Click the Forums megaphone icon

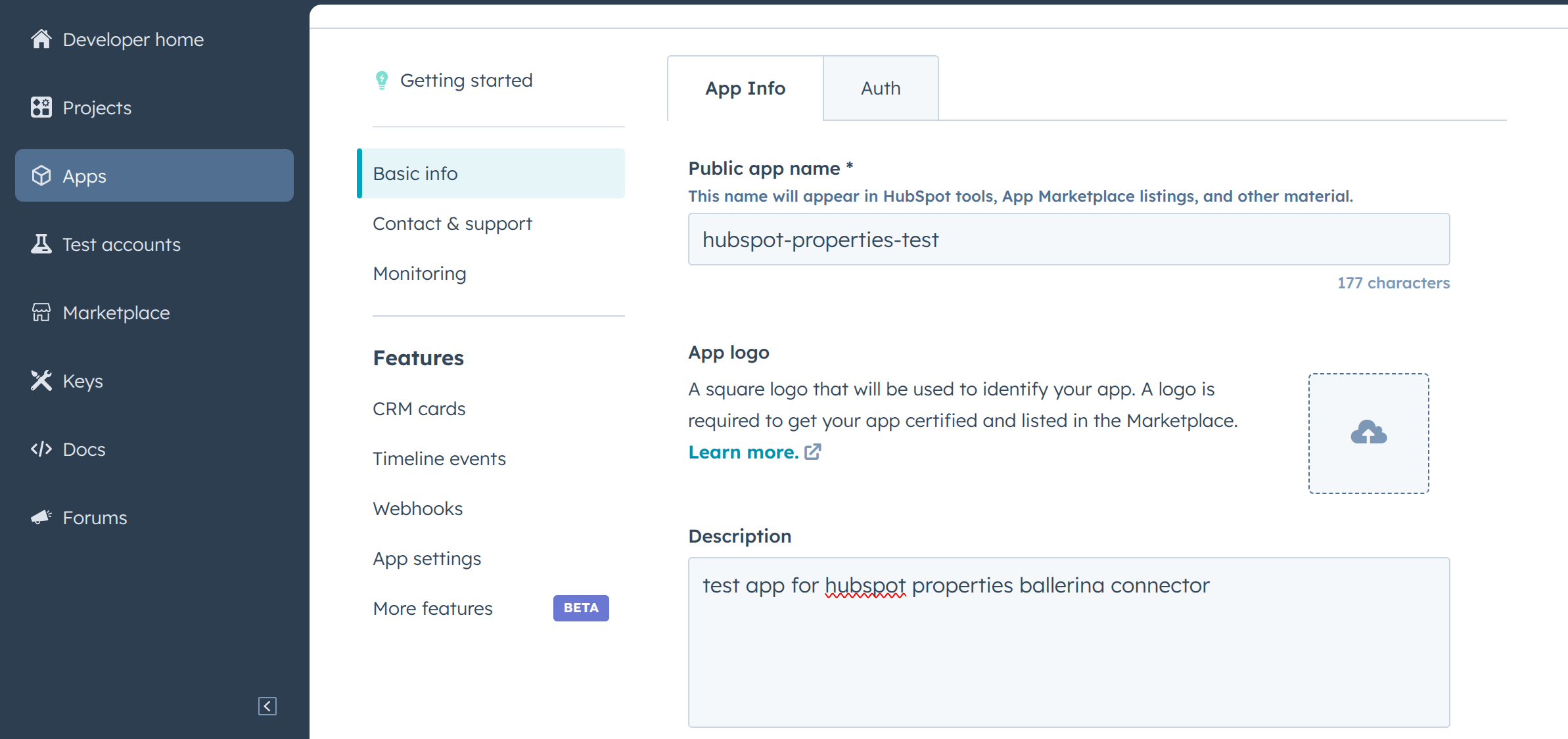point(41,517)
